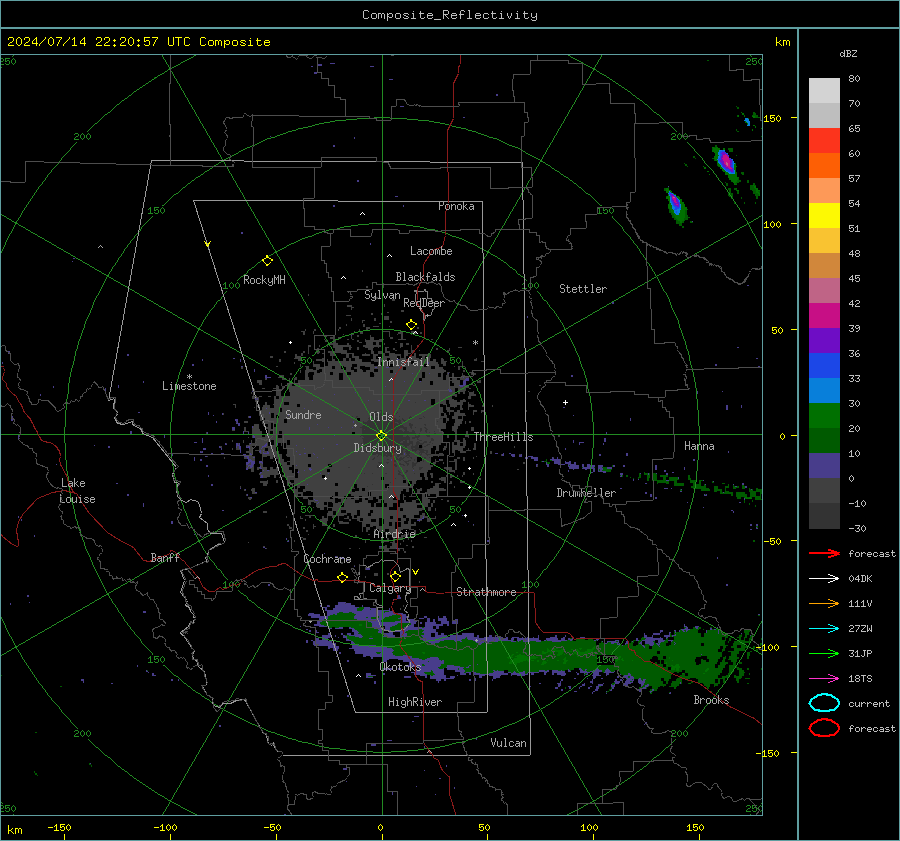Select the 39 dBZ magenta swatch
The width and height of the screenshot is (900, 841).
pyautogui.click(x=824, y=316)
